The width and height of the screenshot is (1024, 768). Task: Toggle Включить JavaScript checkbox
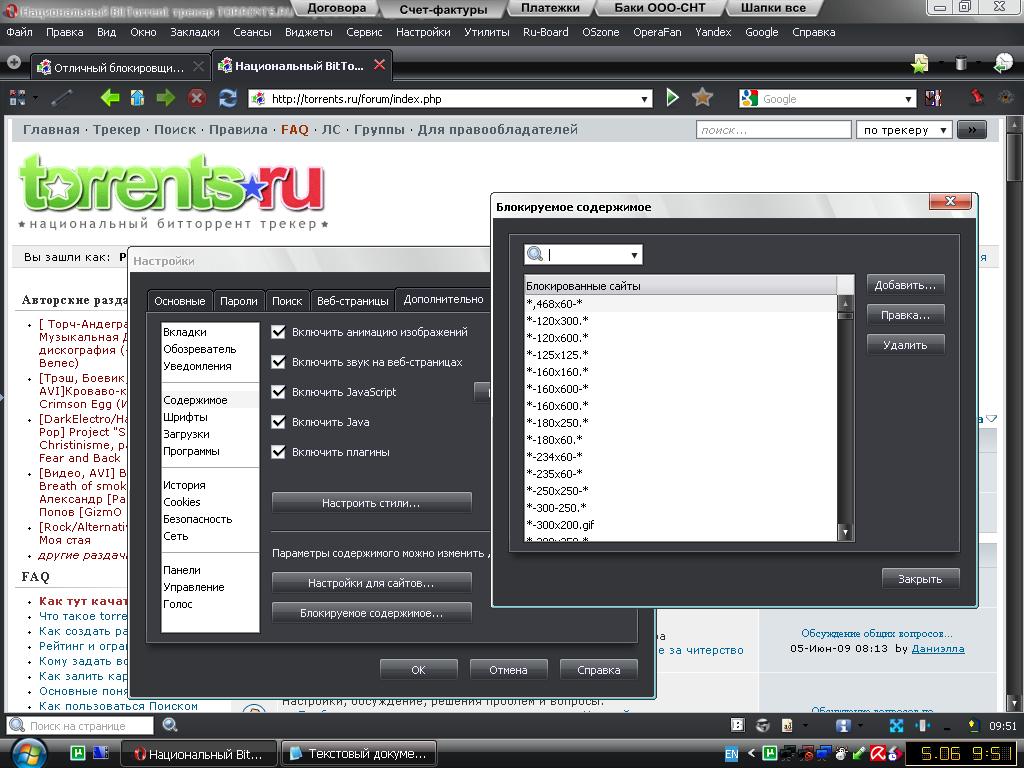point(278,392)
